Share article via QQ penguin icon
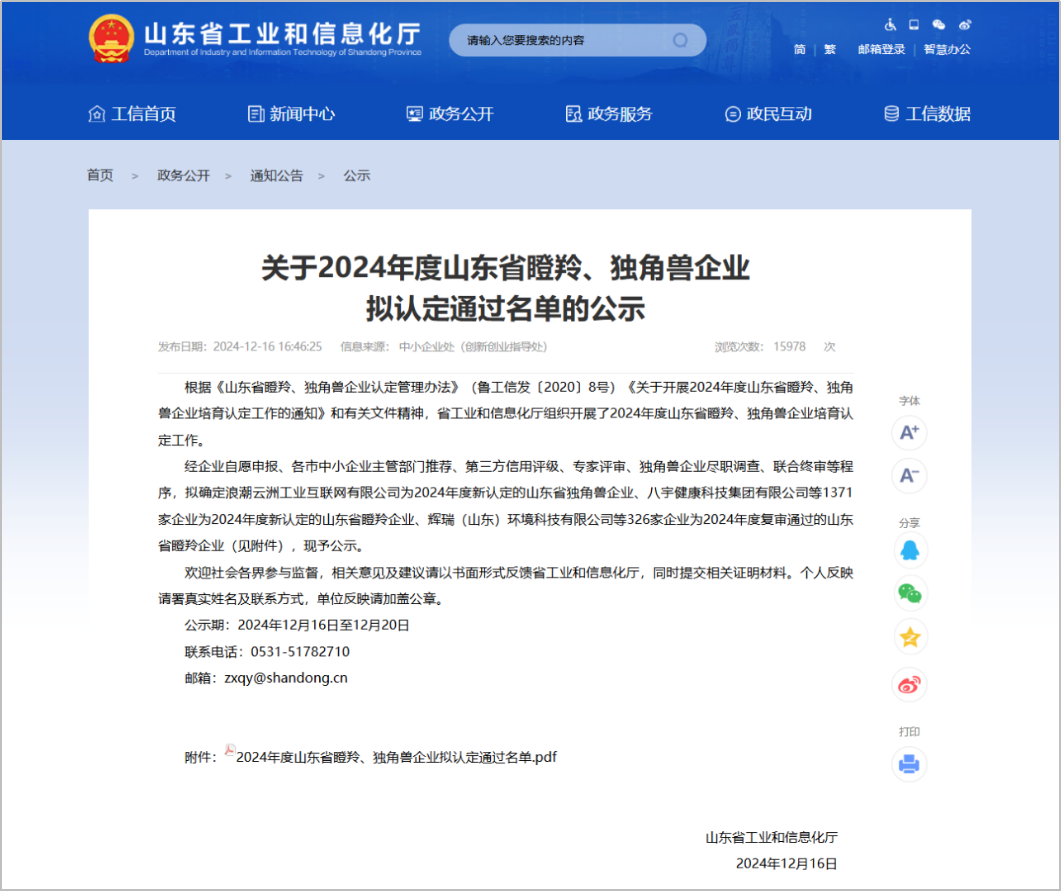 pyautogui.click(x=909, y=550)
